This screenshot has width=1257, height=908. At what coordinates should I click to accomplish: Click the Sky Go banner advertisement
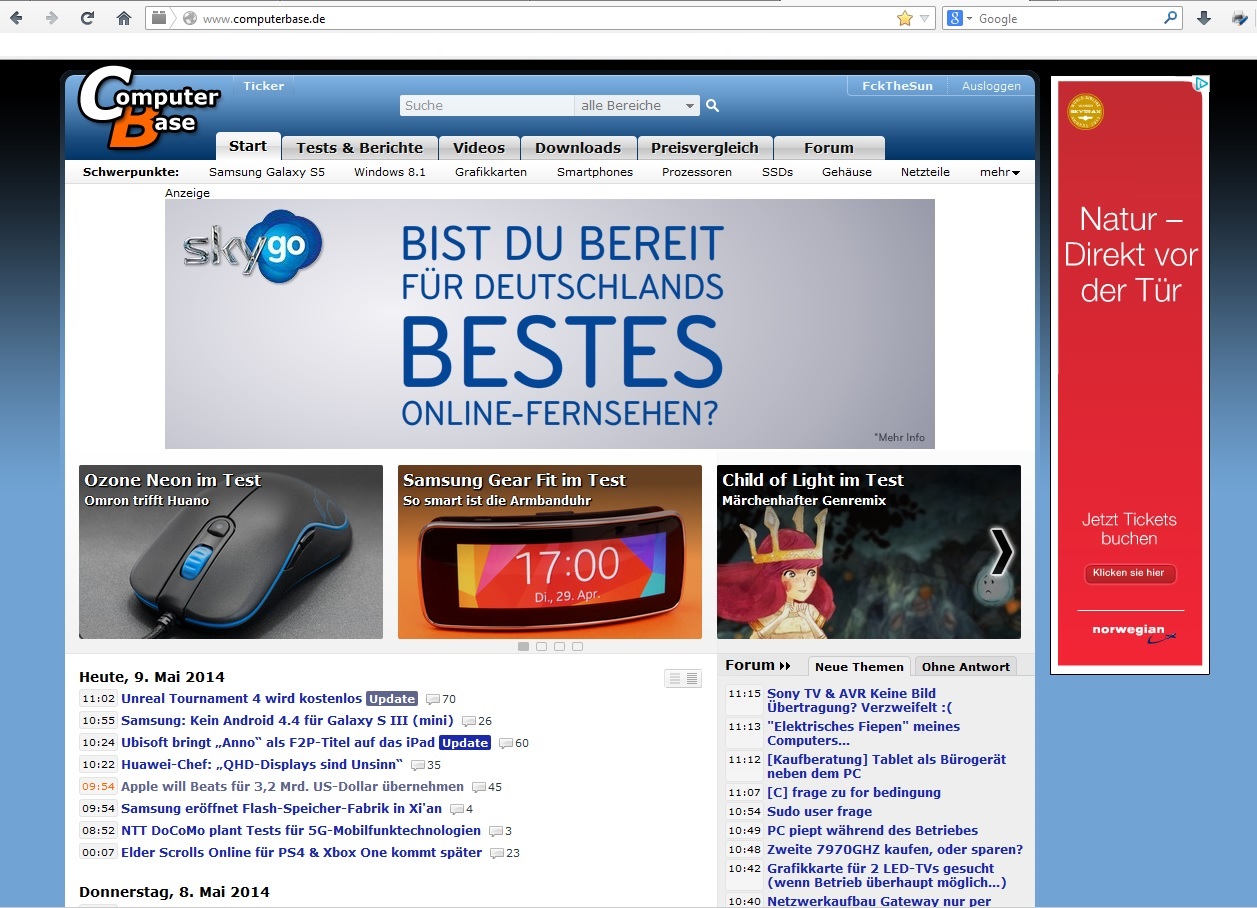(550, 324)
